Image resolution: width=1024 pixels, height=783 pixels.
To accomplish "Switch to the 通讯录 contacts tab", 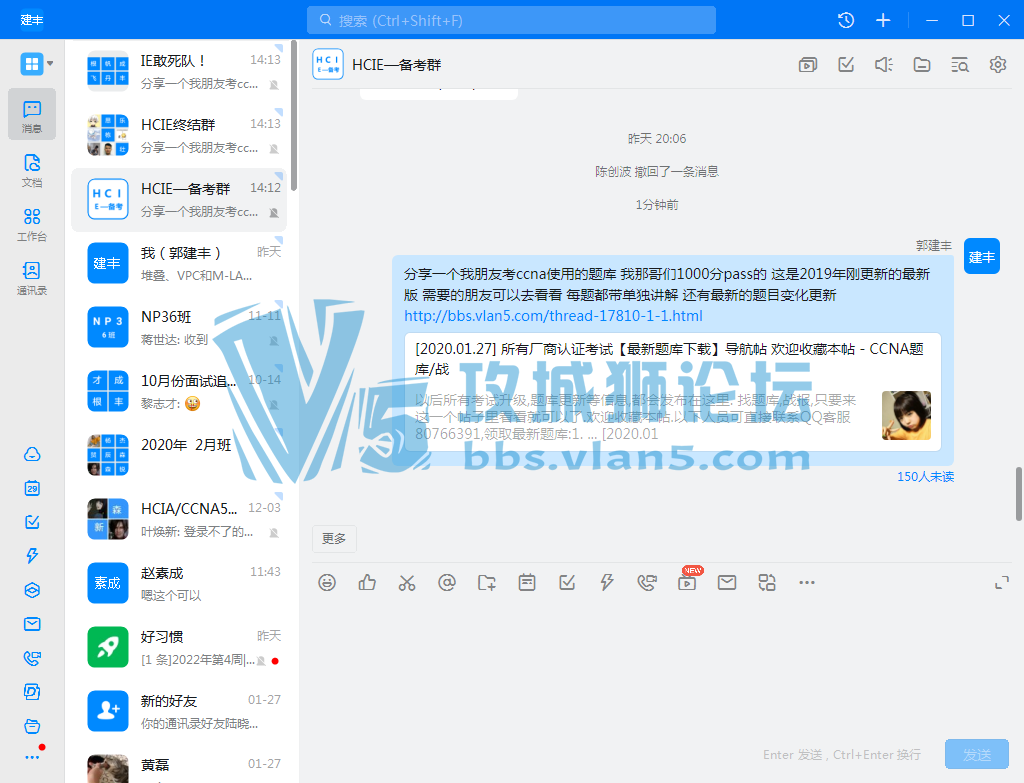I will coord(32,278).
